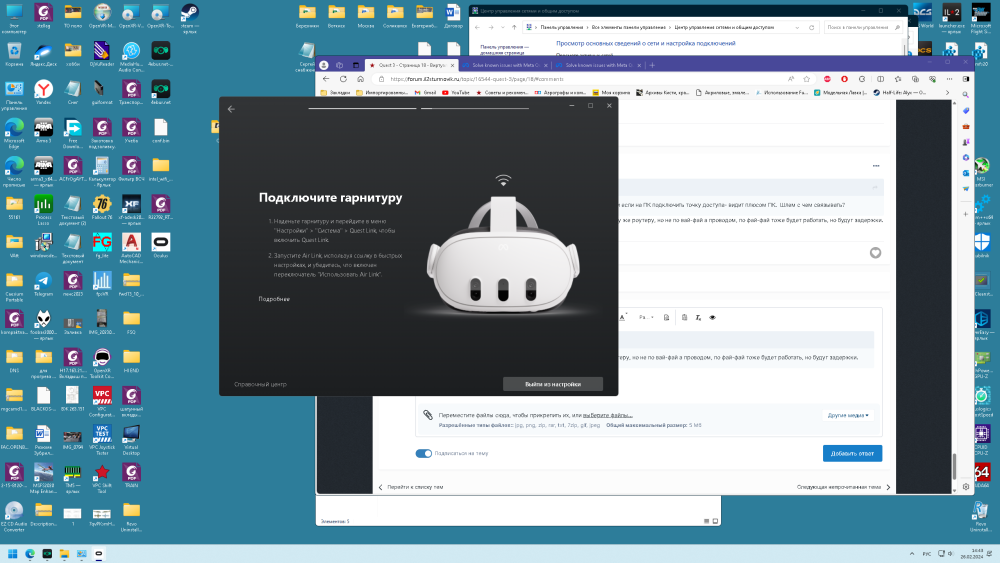
Task: Click the Edge address bar URL
Action: 476,79
